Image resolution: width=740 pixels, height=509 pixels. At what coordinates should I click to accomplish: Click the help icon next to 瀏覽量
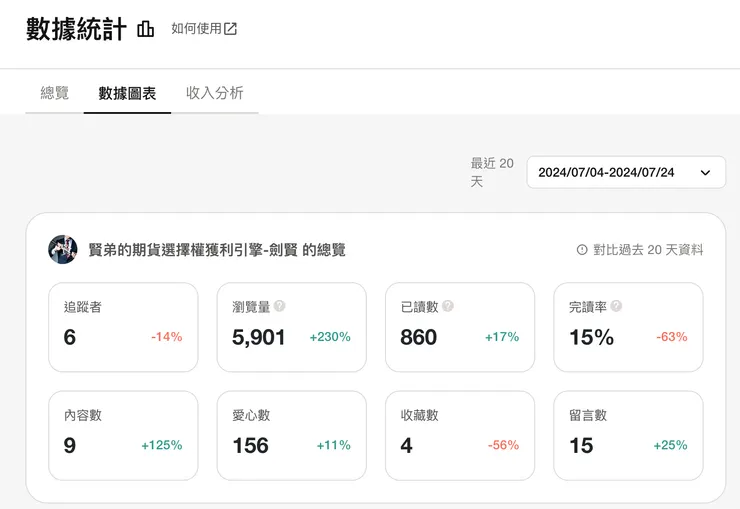pos(279,306)
